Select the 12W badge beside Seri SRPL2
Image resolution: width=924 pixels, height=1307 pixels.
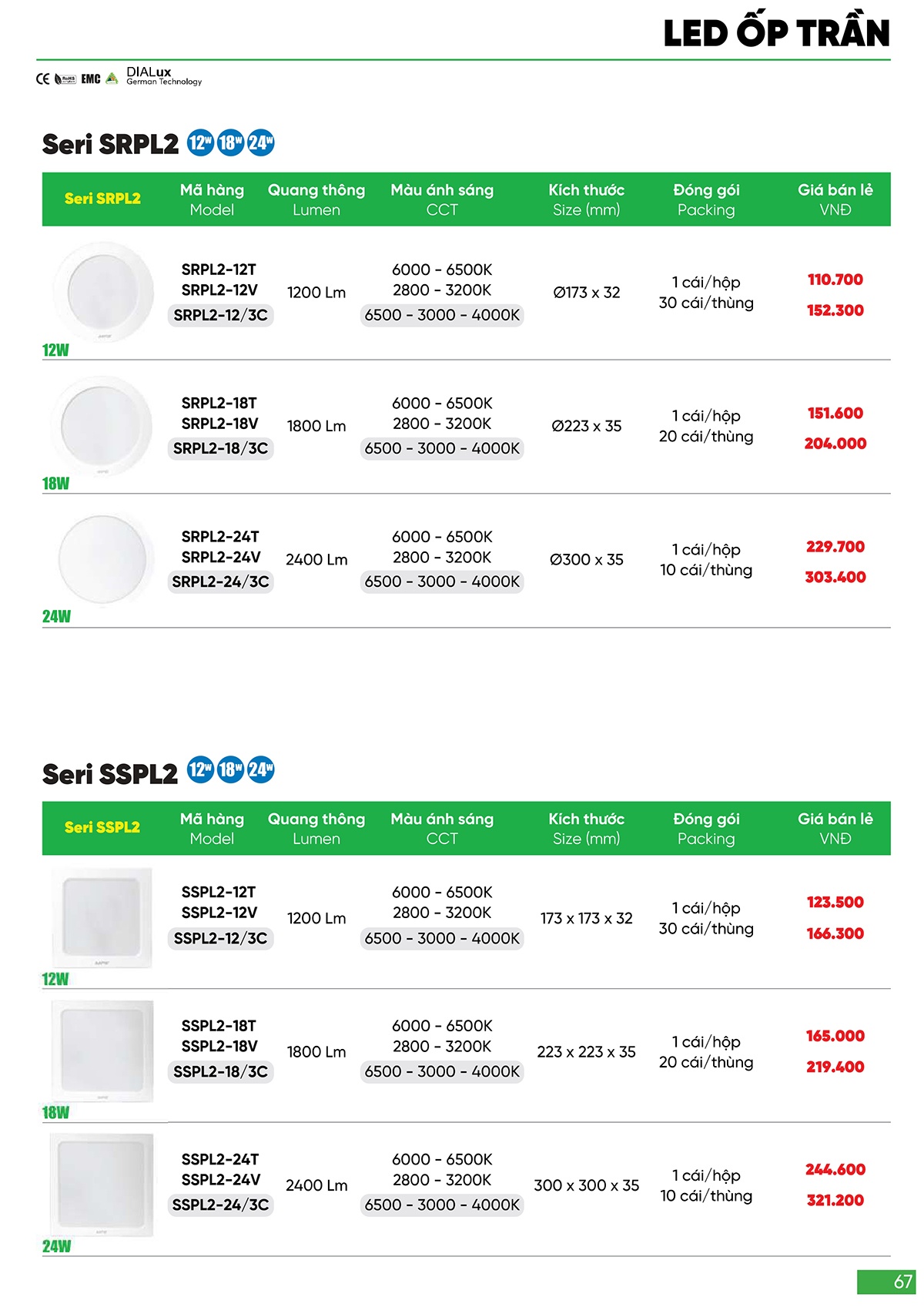pyautogui.click(x=200, y=142)
